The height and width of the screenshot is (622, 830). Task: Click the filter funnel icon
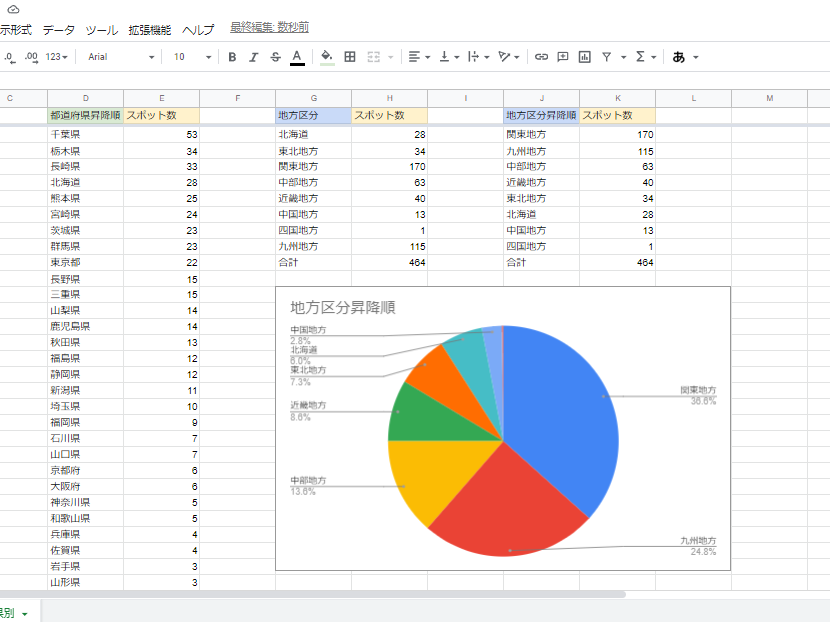(x=606, y=57)
